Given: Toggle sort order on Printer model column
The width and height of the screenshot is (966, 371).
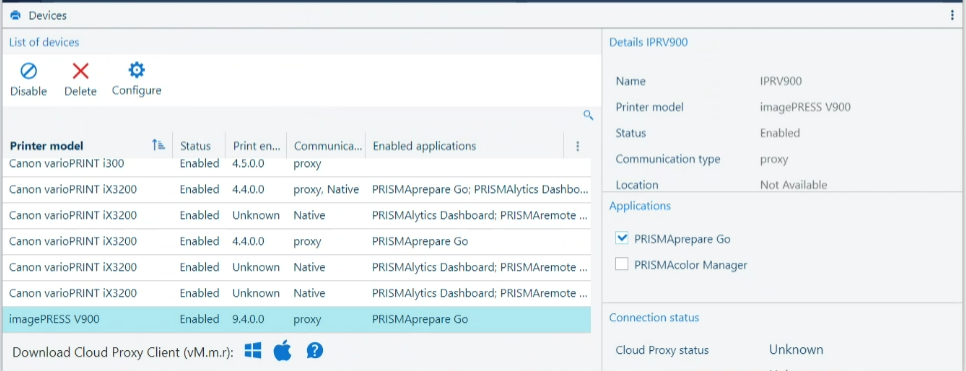Looking at the screenshot, I should click(x=158, y=145).
